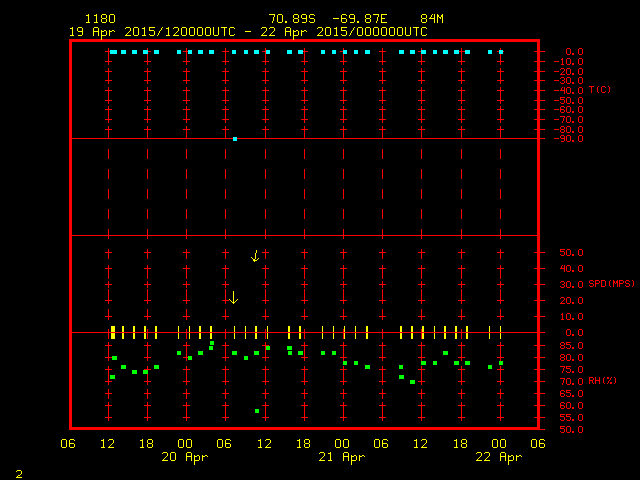Click the page number 2 at bottom left
The image size is (640, 480).
coord(18,472)
